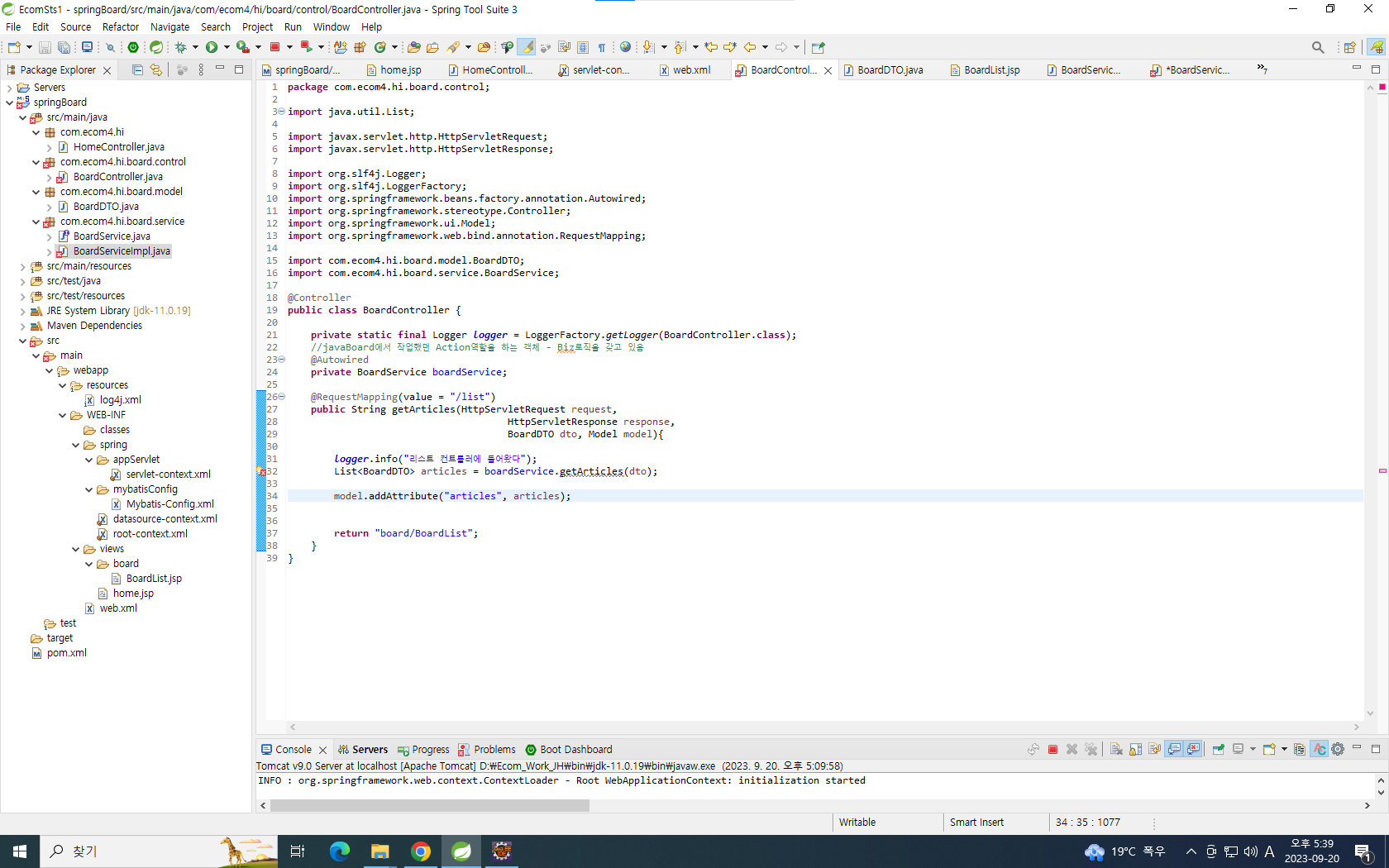Image resolution: width=1389 pixels, height=868 pixels.
Task: Click Open Console new view icon
Action: (x=1268, y=749)
